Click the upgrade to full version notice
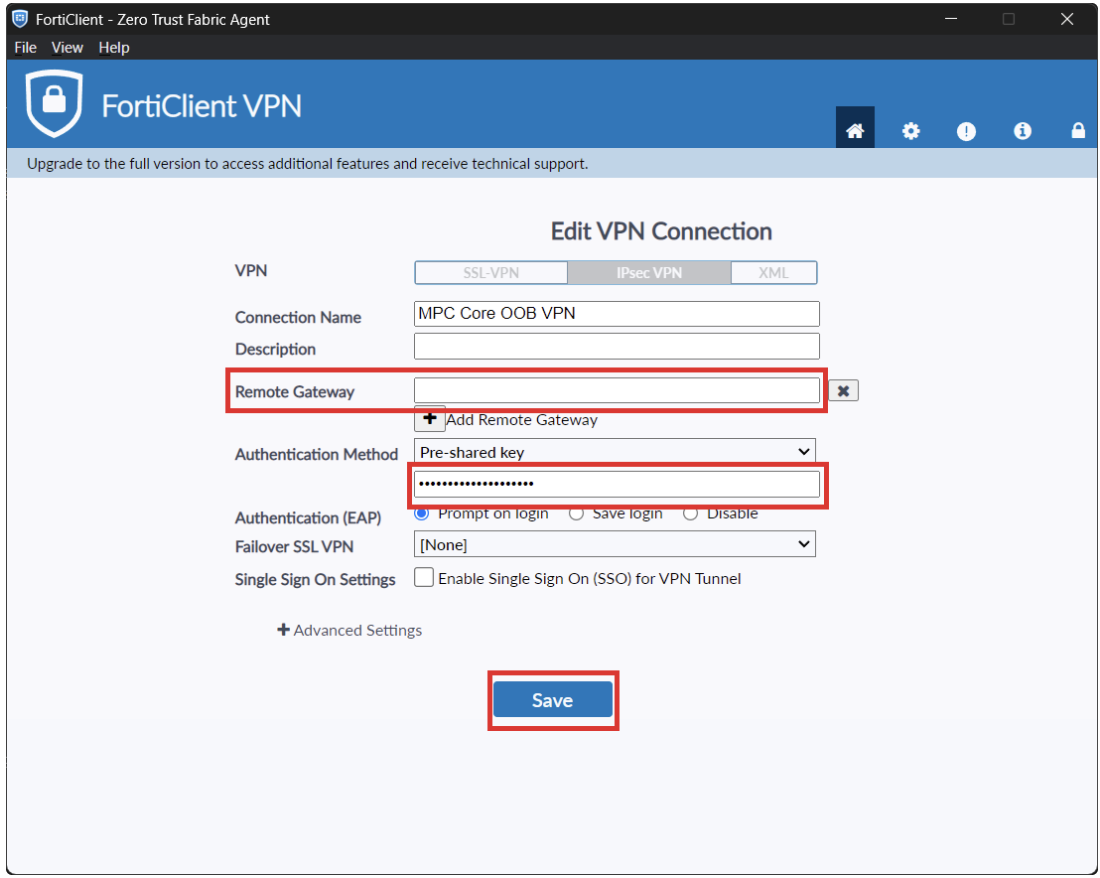This screenshot has height=878, width=1100. (x=307, y=163)
